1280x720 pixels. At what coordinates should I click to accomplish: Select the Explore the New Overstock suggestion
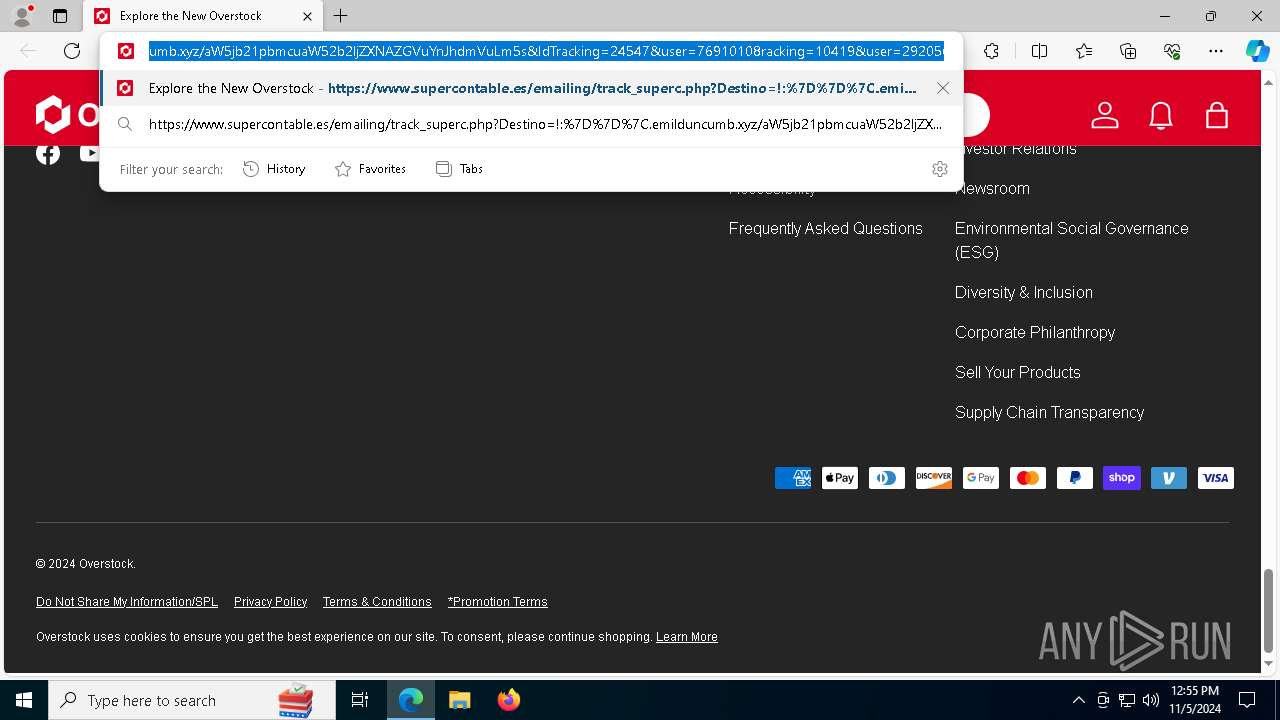[x=531, y=88]
